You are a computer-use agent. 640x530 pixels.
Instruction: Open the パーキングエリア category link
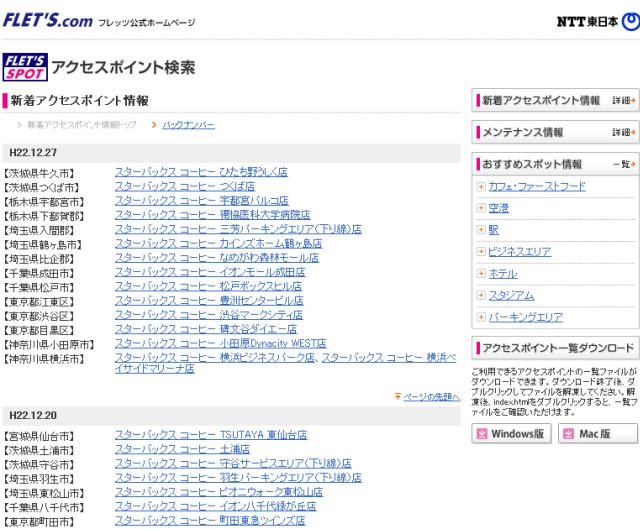(x=526, y=317)
